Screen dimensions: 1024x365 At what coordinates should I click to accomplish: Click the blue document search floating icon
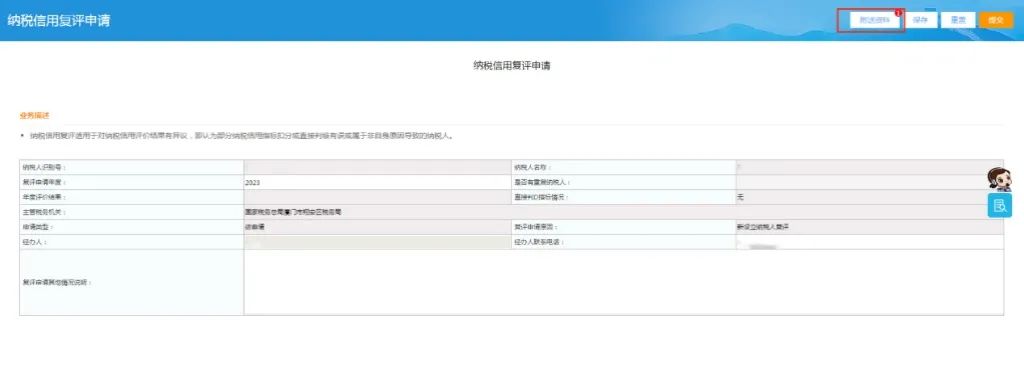click(999, 206)
